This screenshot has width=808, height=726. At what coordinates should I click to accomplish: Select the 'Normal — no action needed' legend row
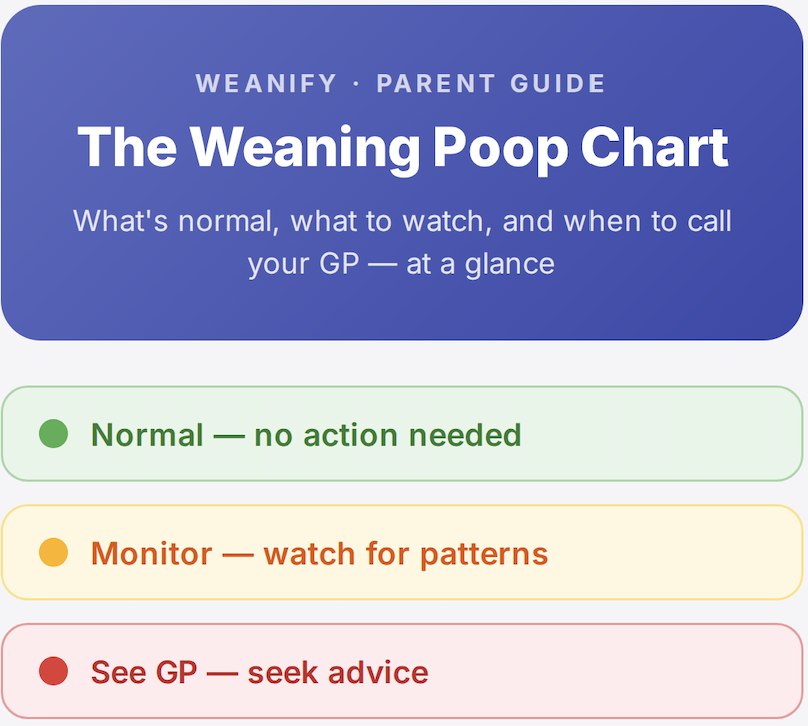[x=402, y=434]
